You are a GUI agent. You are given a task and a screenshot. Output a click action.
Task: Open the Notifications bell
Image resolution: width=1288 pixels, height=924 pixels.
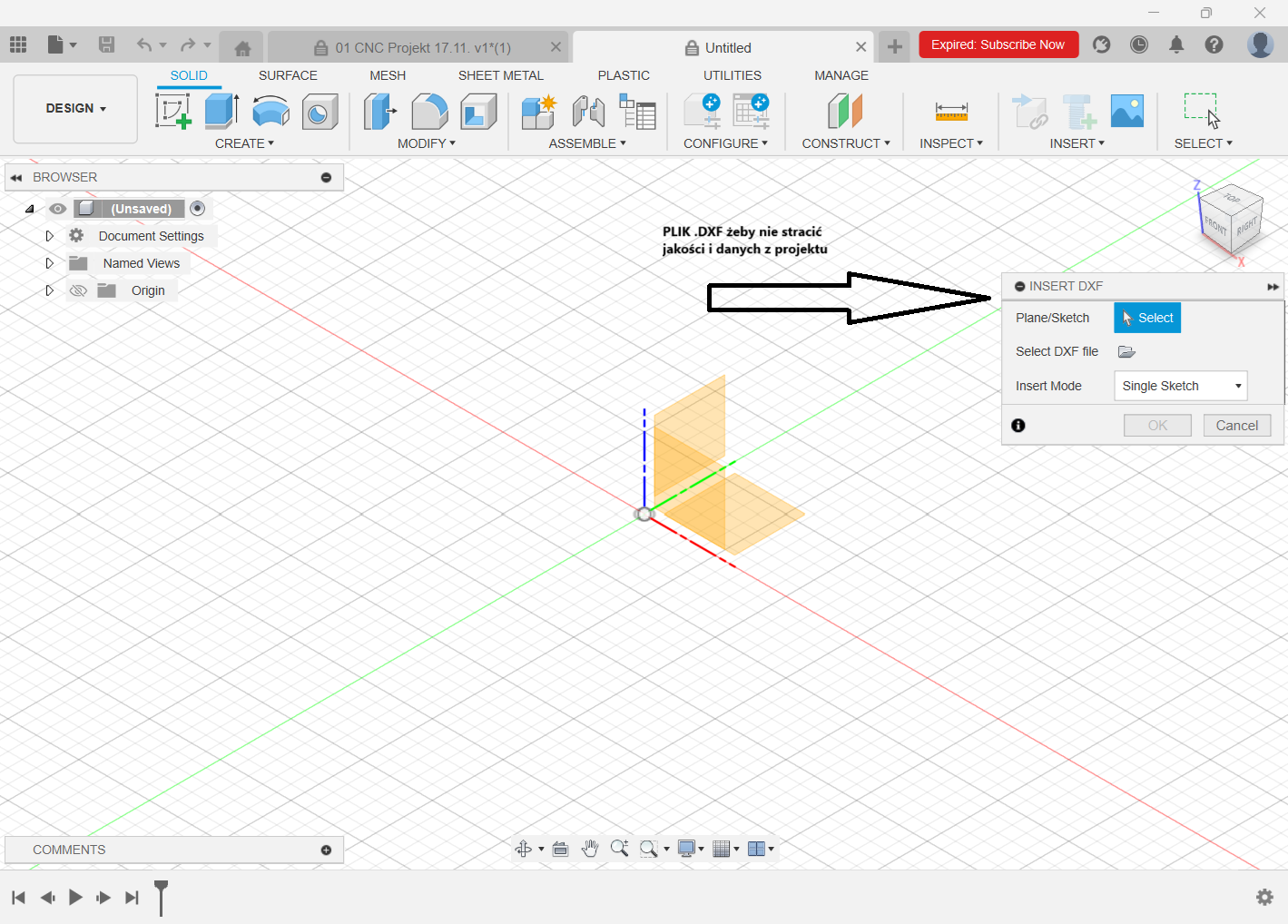coord(1176,44)
